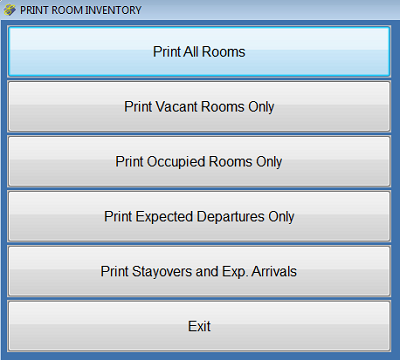
Task: Print stayovers and expected arrivals report
Action: [x=199, y=271]
